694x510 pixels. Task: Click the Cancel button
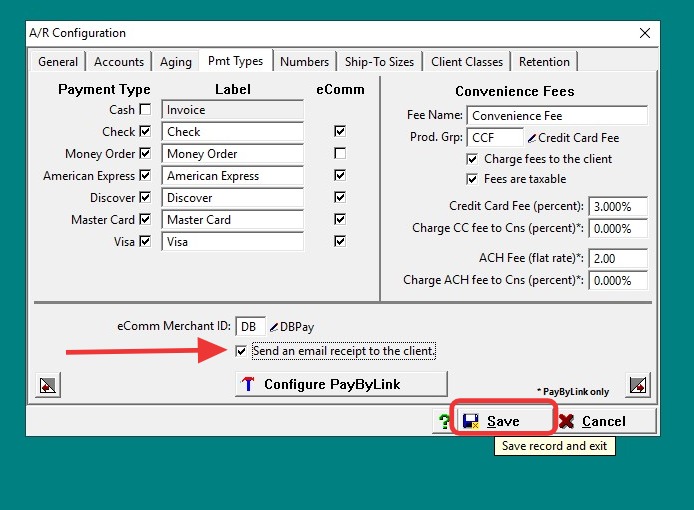605,421
